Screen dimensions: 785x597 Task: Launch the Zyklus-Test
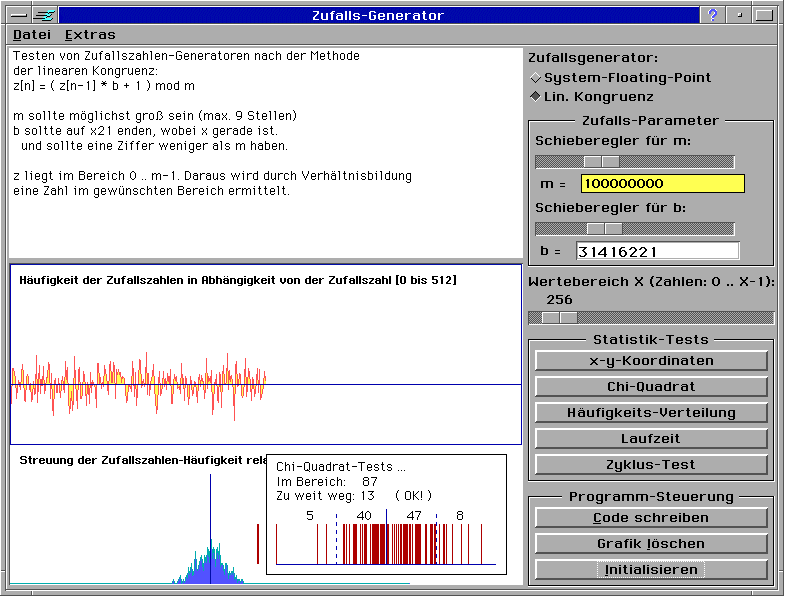[651, 465]
